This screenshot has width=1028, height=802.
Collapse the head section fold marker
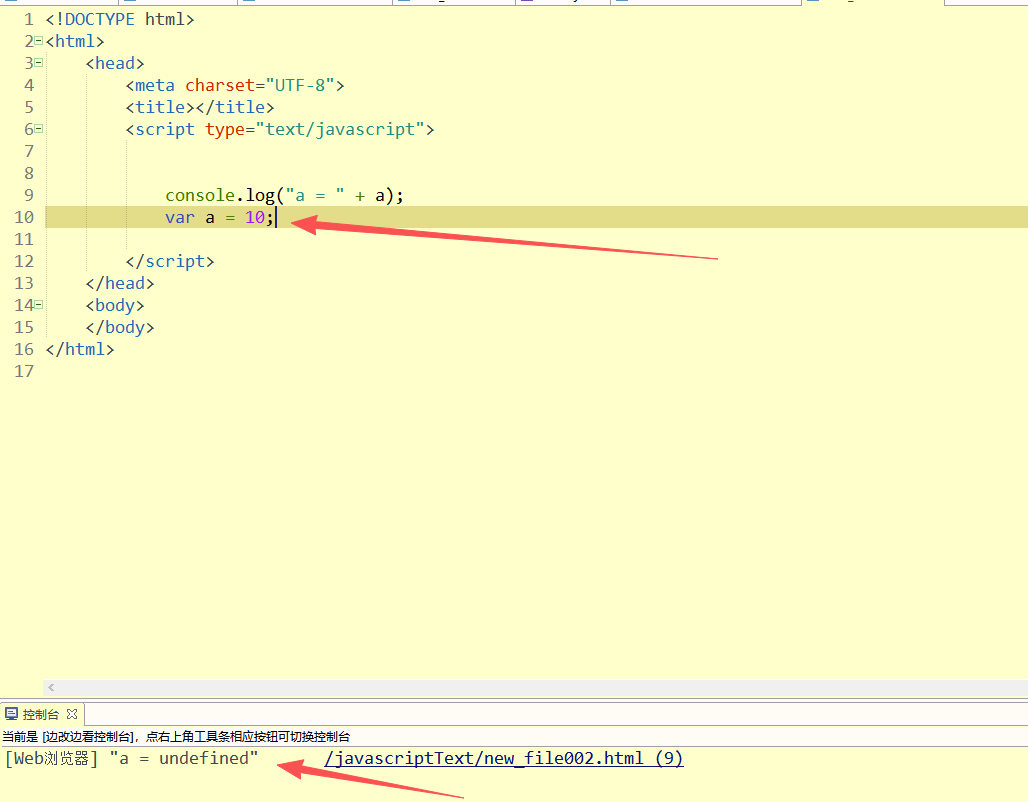pos(38,63)
